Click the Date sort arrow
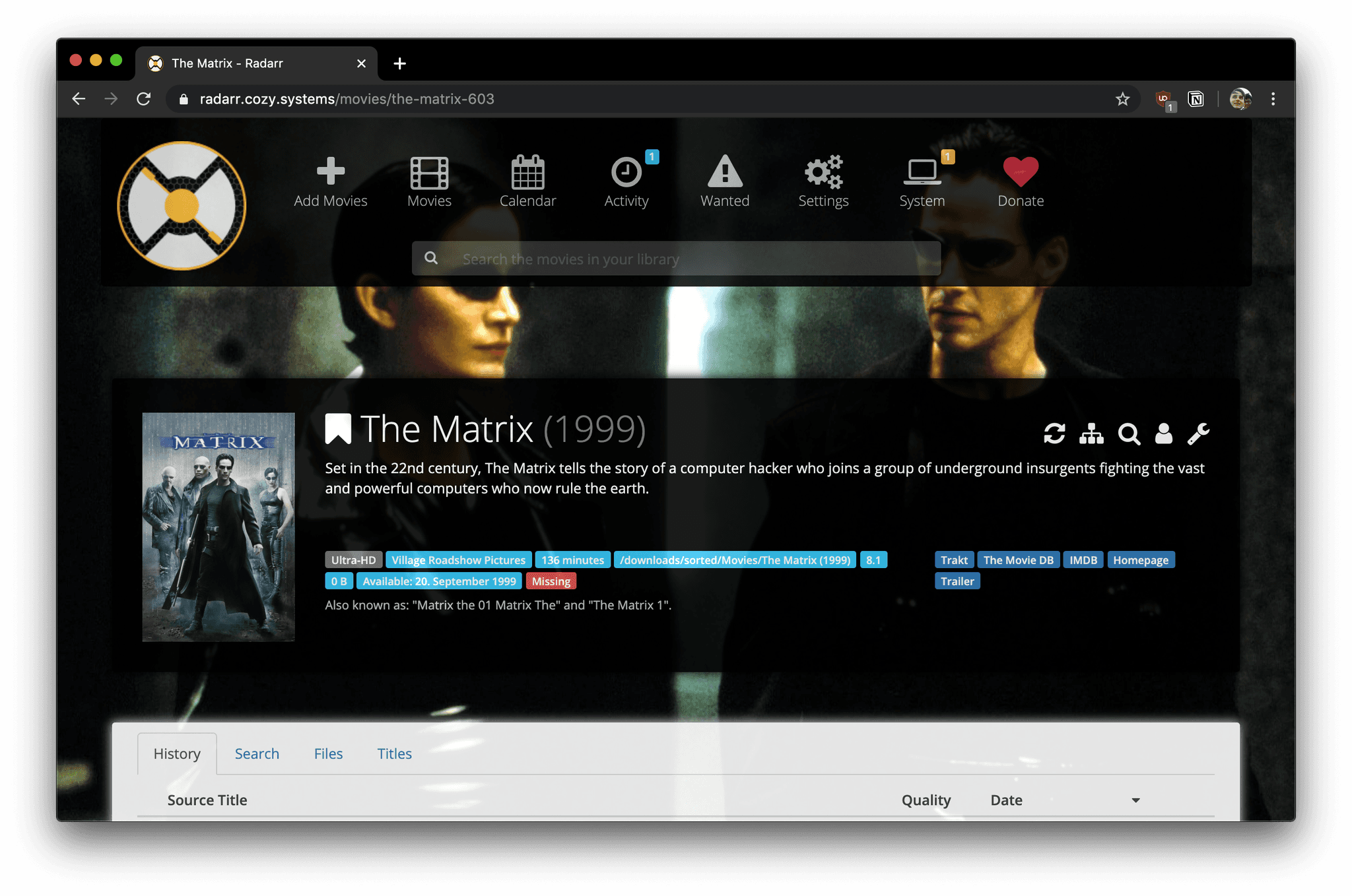The image size is (1352, 896). point(1135,800)
